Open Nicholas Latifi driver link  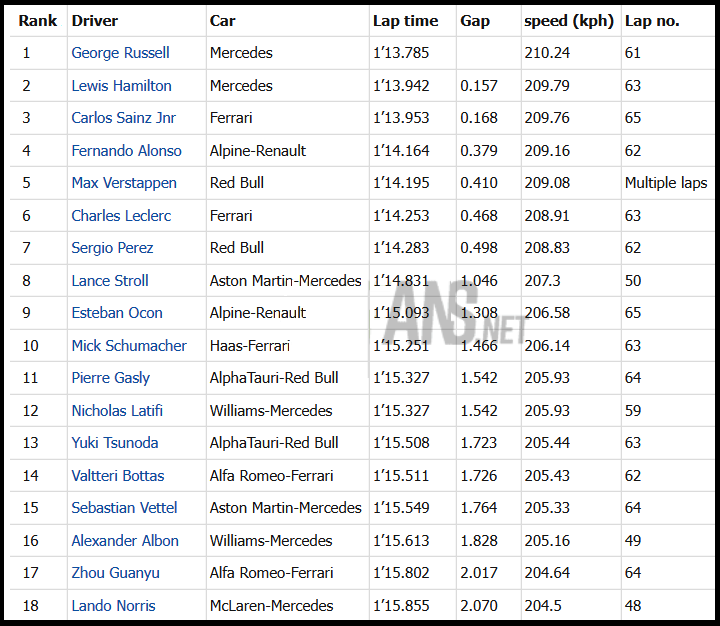[x=117, y=411]
